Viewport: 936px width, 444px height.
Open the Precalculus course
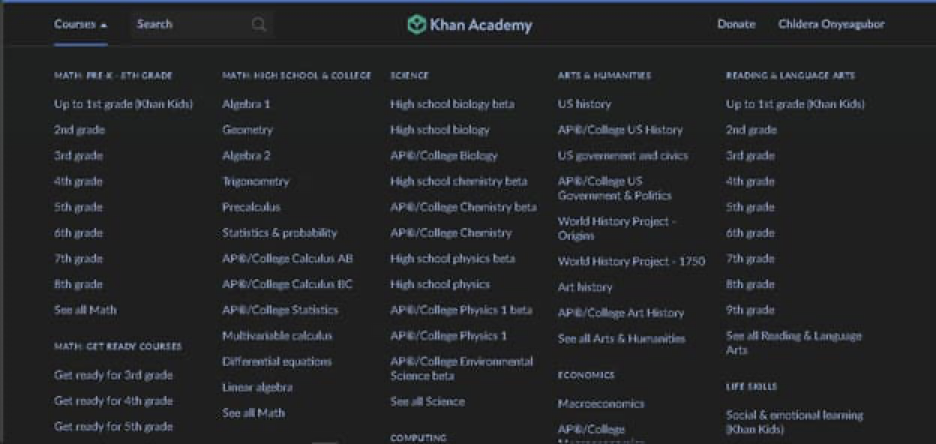251,206
